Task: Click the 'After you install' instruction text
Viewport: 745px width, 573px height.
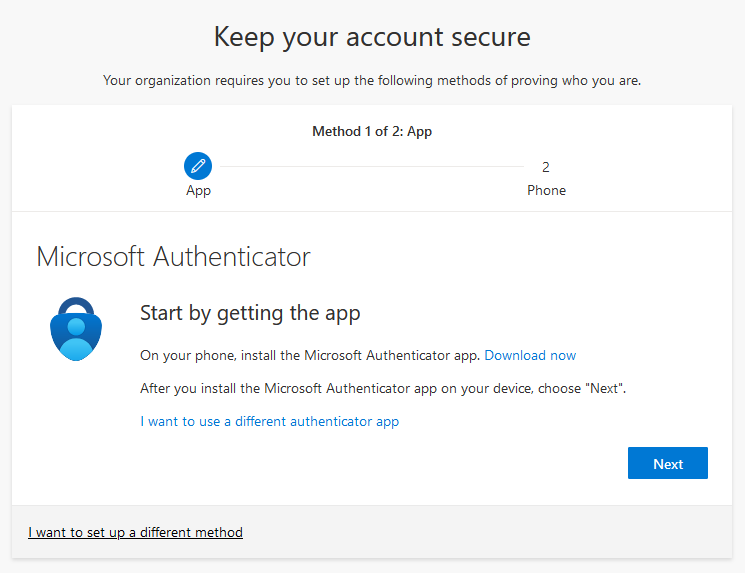Action: [x=383, y=389]
